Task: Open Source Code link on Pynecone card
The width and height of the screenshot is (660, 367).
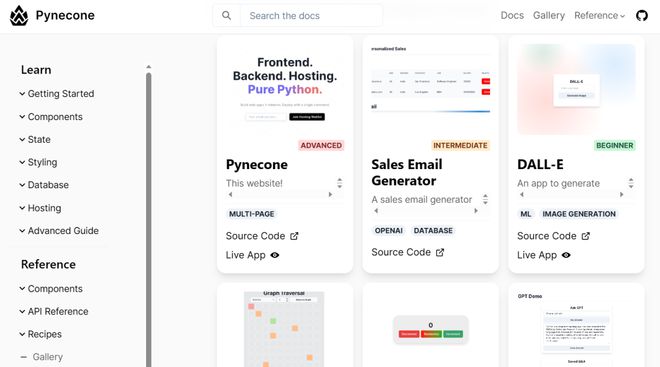Action: click(x=262, y=236)
